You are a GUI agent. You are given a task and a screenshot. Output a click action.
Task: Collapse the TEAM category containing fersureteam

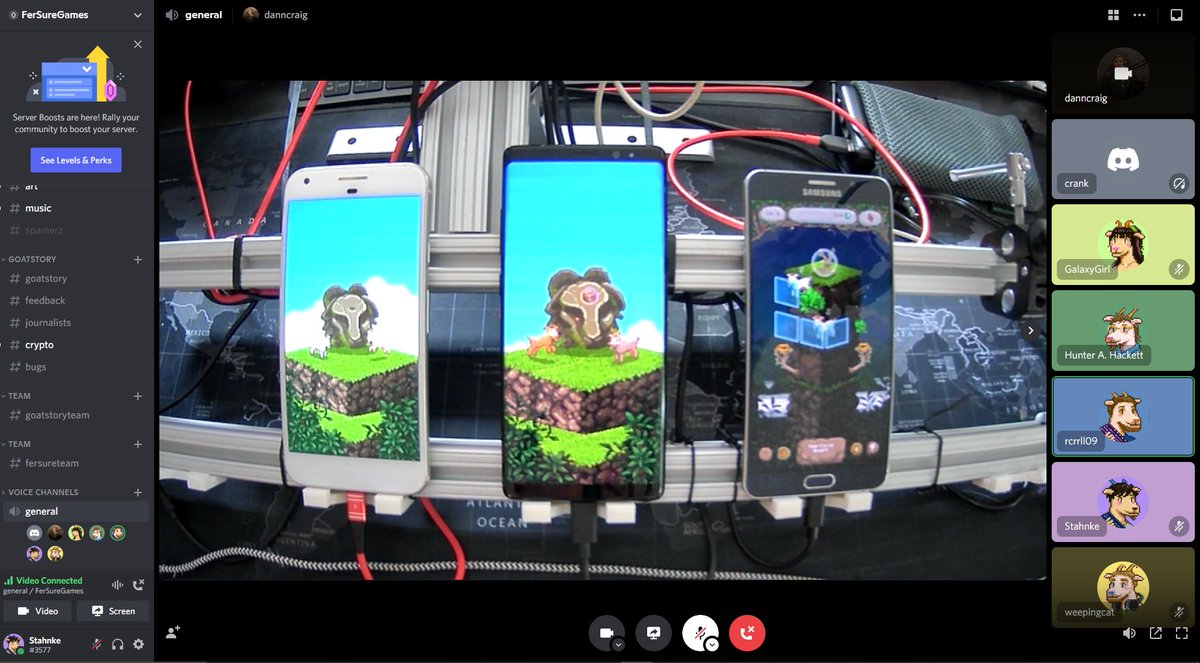tap(19, 444)
